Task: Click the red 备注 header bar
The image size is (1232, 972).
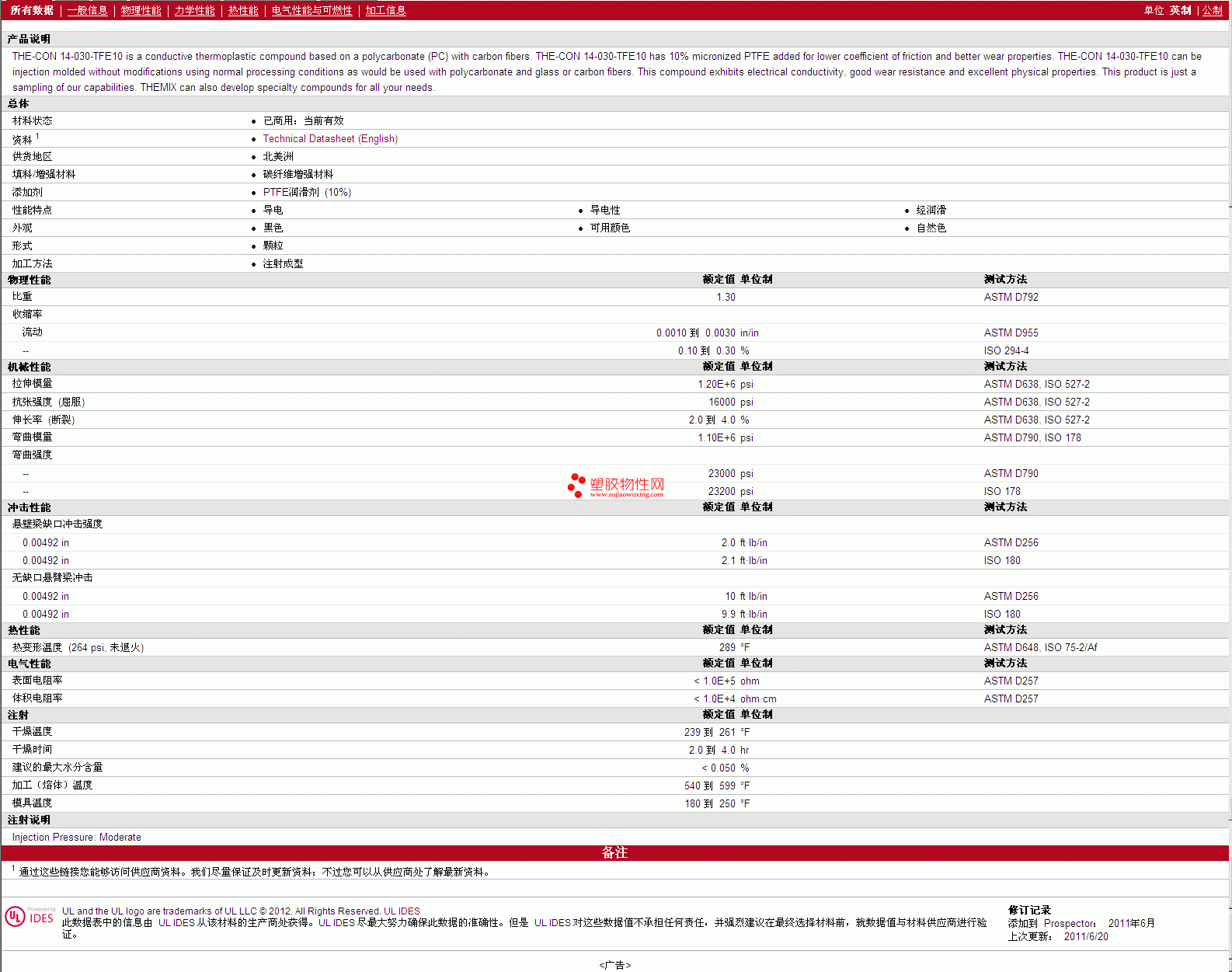Action: tap(614, 852)
